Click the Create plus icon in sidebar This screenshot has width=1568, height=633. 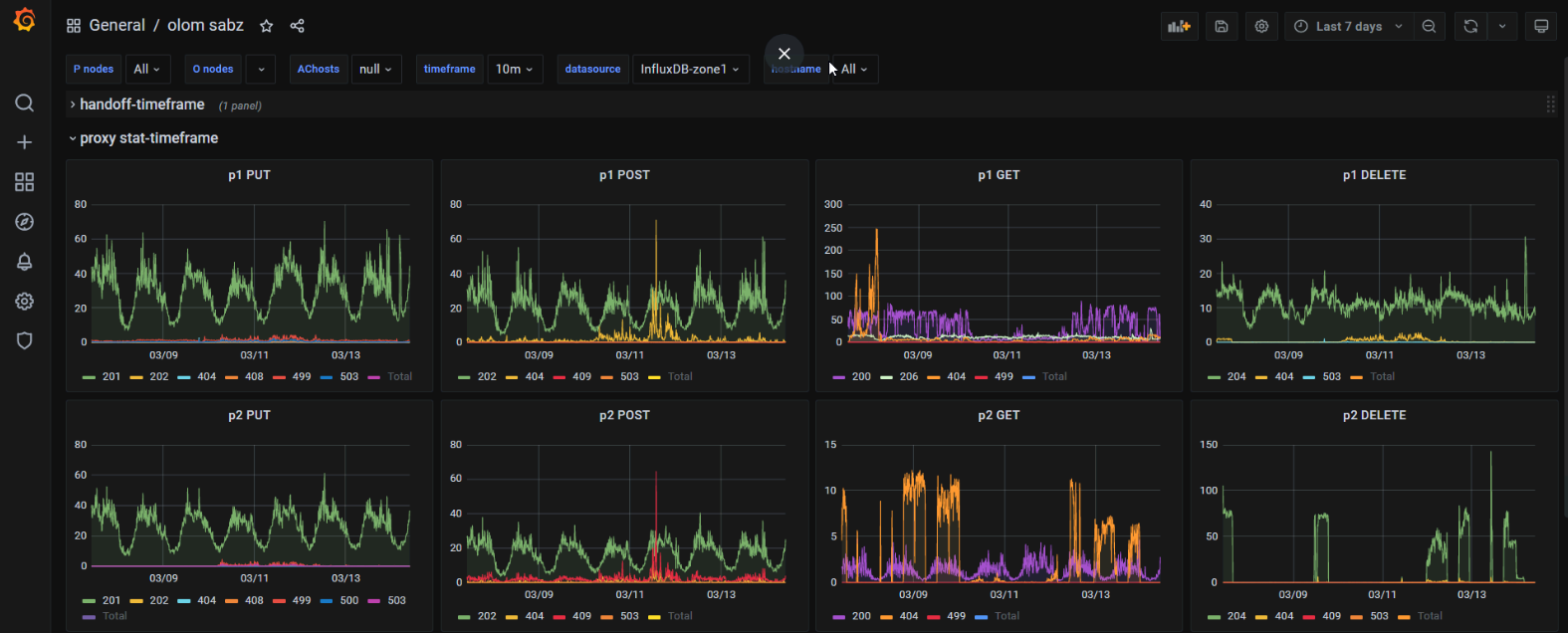25,142
